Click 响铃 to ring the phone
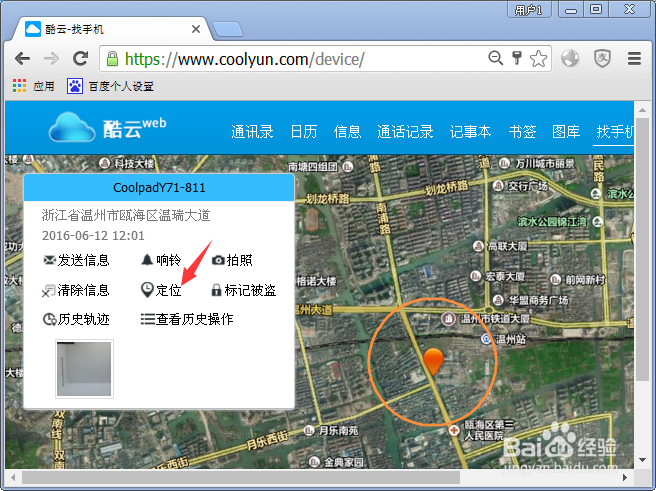Image resolution: width=656 pixels, height=491 pixels. tap(161, 260)
